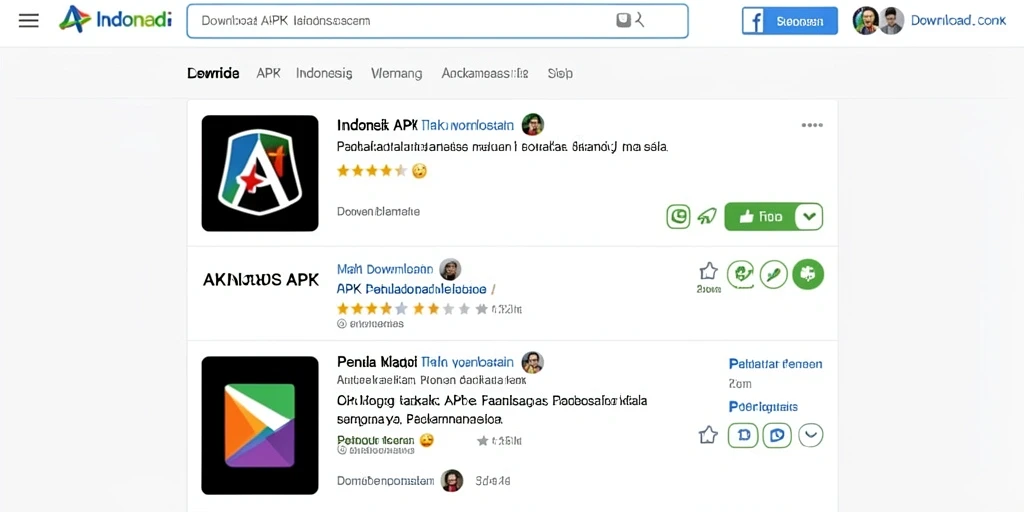1024x512 pixels.
Task: Click emoji beside Petnoud lceren
Action: click(426, 440)
